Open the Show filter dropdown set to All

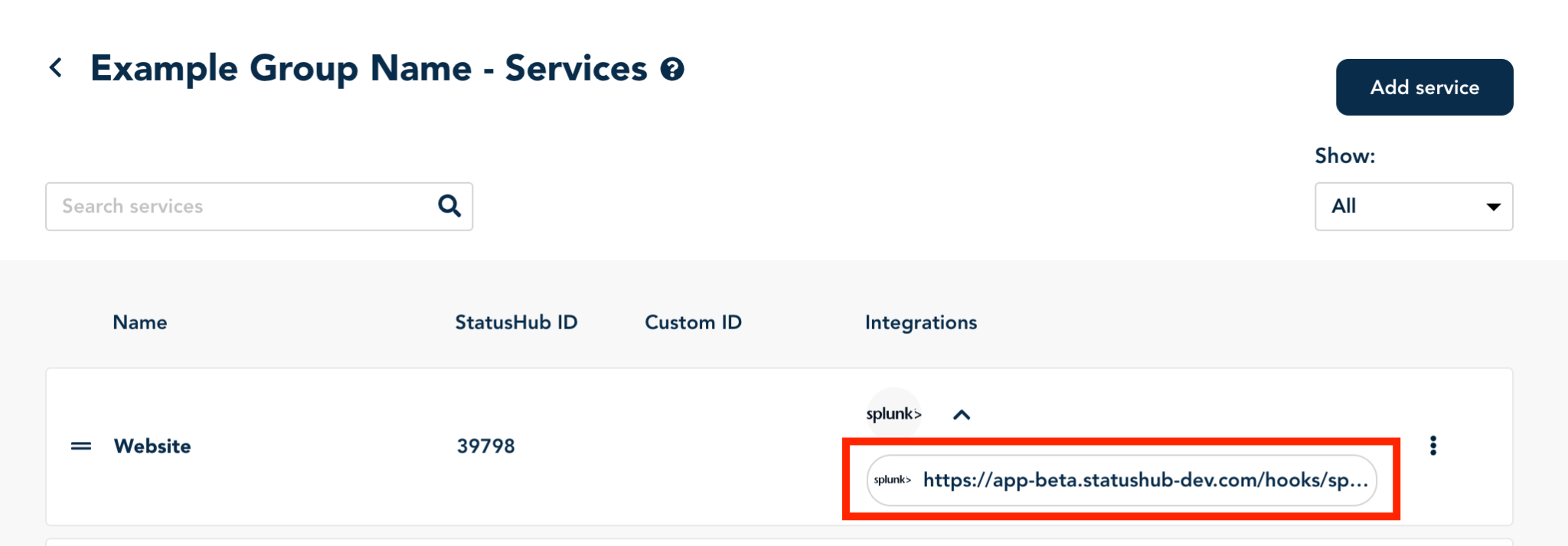(x=1413, y=206)
